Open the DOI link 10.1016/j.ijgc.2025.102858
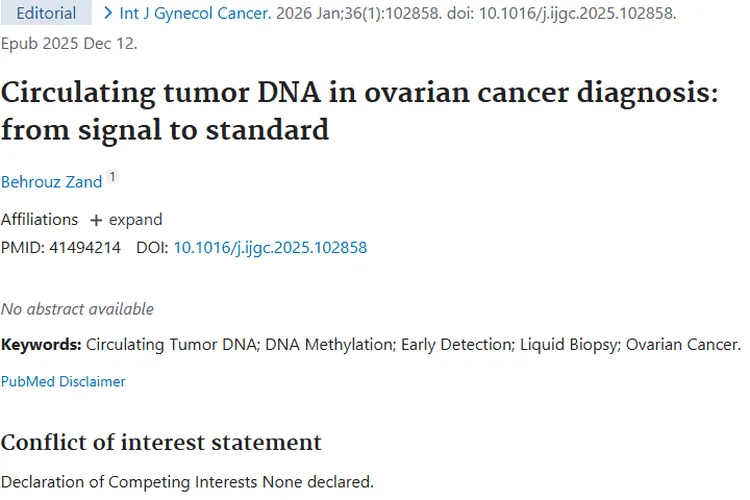750x500 pixels. point(270,247)
